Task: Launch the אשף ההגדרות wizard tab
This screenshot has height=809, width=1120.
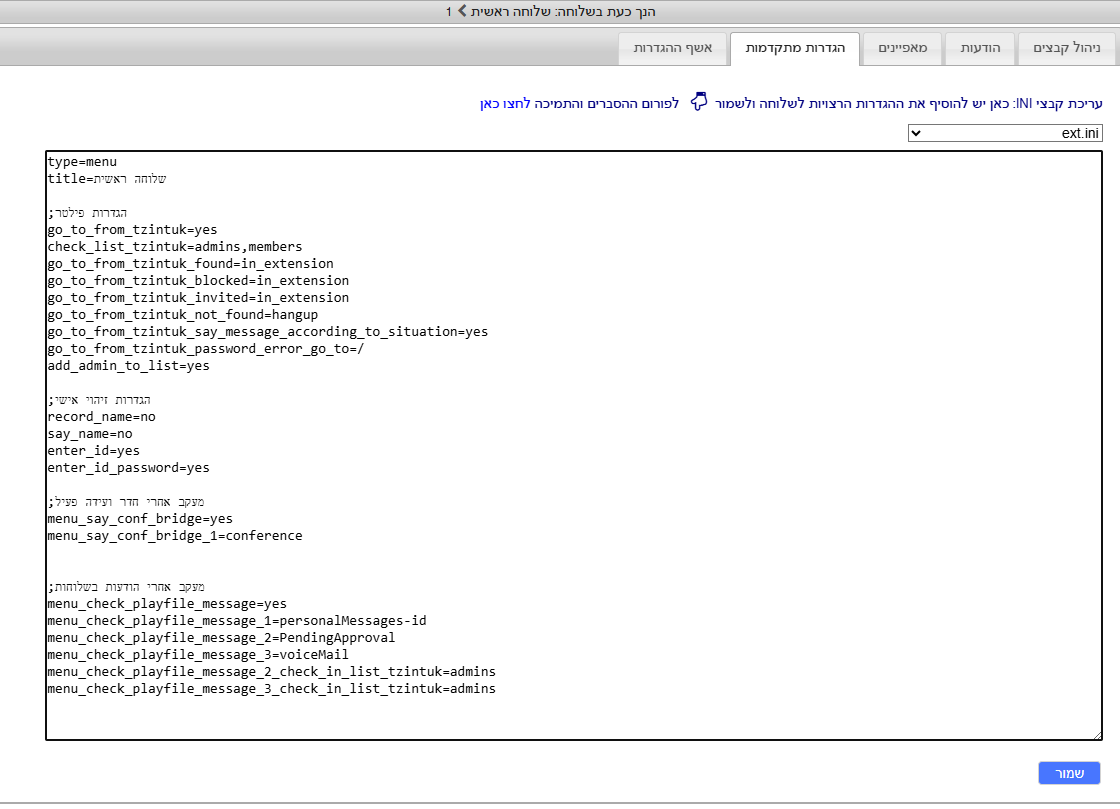Action: 672,47
